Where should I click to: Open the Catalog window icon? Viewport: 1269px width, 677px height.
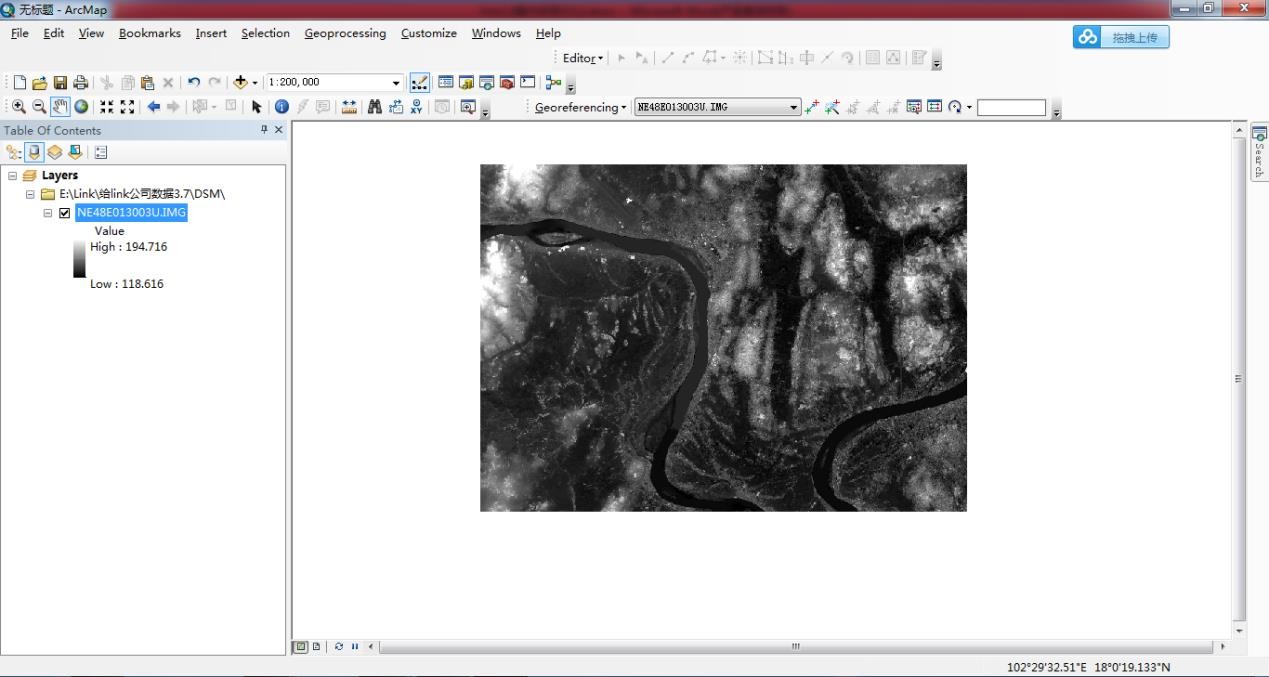466,83
